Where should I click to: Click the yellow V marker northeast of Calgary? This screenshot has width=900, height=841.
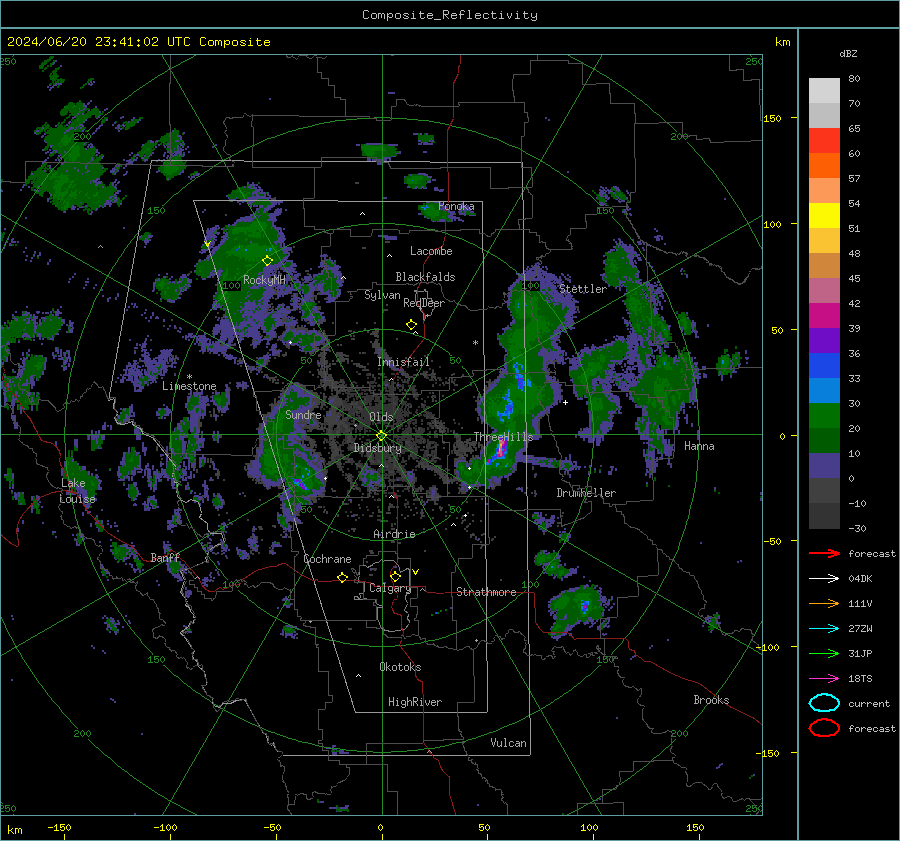tap(416, 572)
